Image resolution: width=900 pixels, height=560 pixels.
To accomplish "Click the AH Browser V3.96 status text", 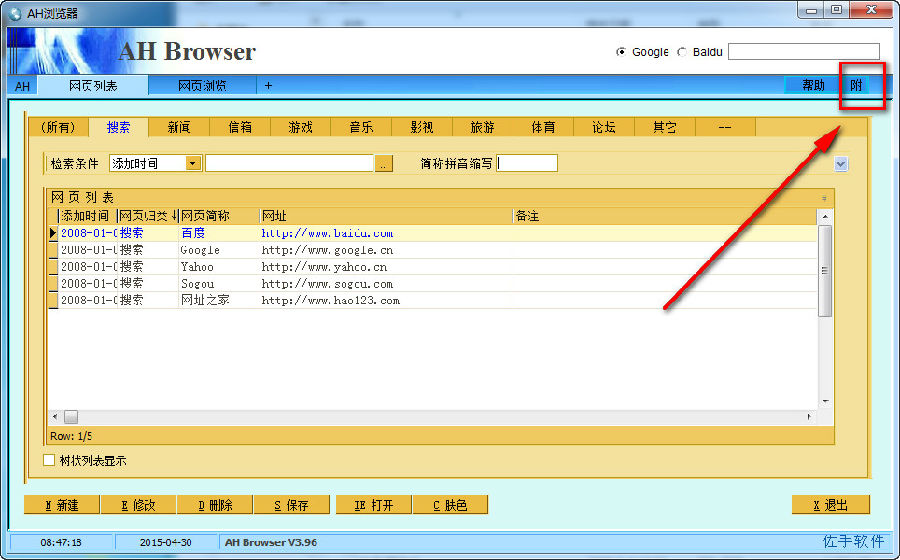I will [271, 542].
